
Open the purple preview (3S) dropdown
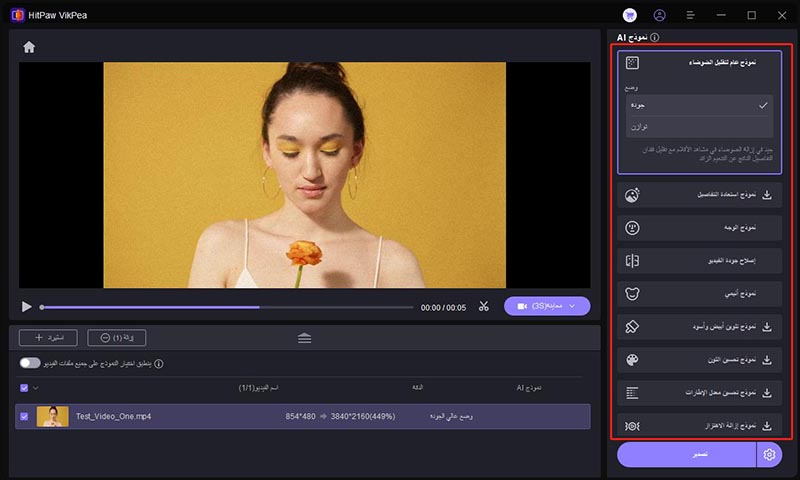[547, 306]
